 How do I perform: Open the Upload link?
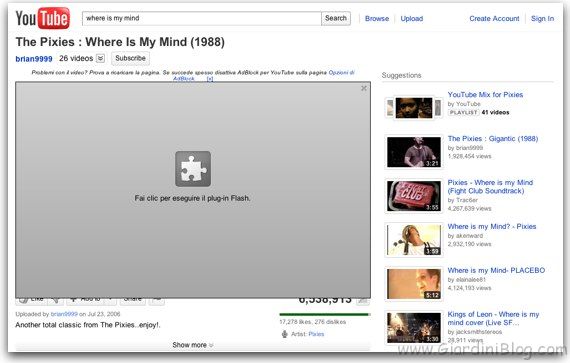pos(412,19)
